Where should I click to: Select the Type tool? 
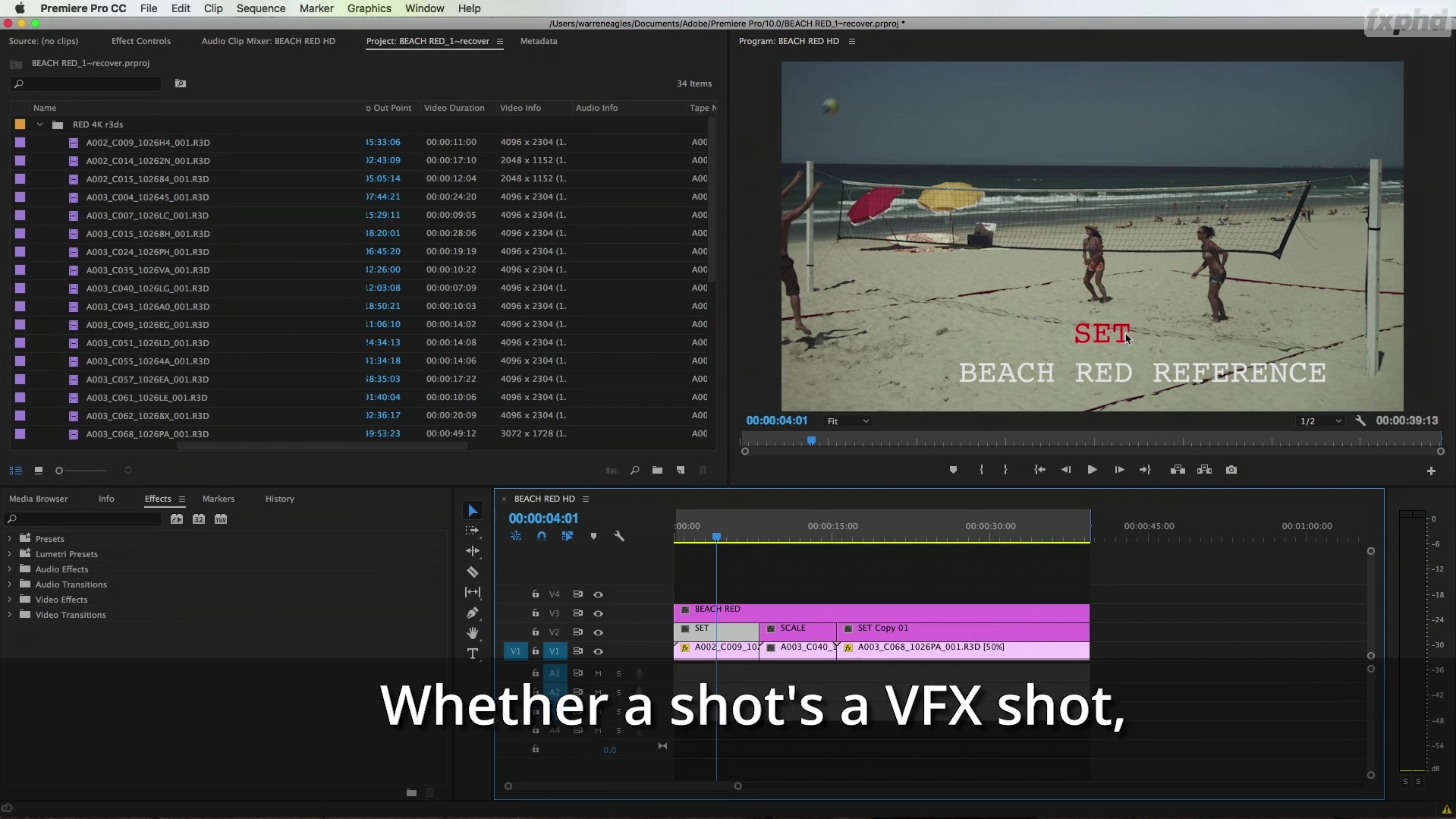(x=473, y=654)
